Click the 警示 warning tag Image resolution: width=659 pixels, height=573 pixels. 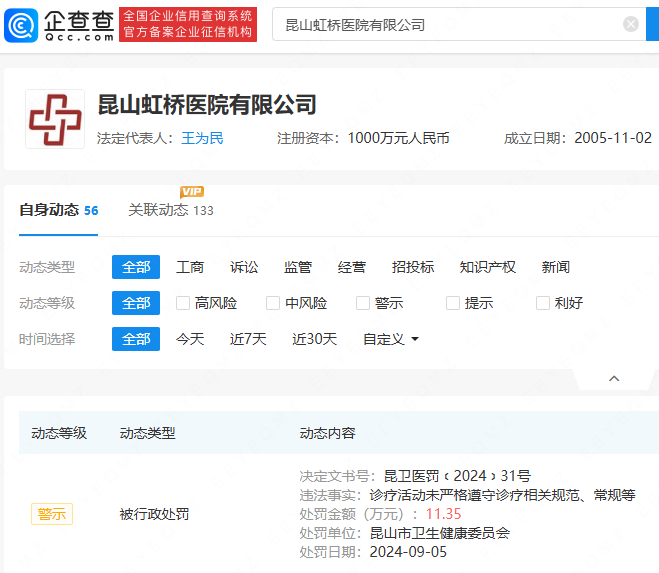51,514
